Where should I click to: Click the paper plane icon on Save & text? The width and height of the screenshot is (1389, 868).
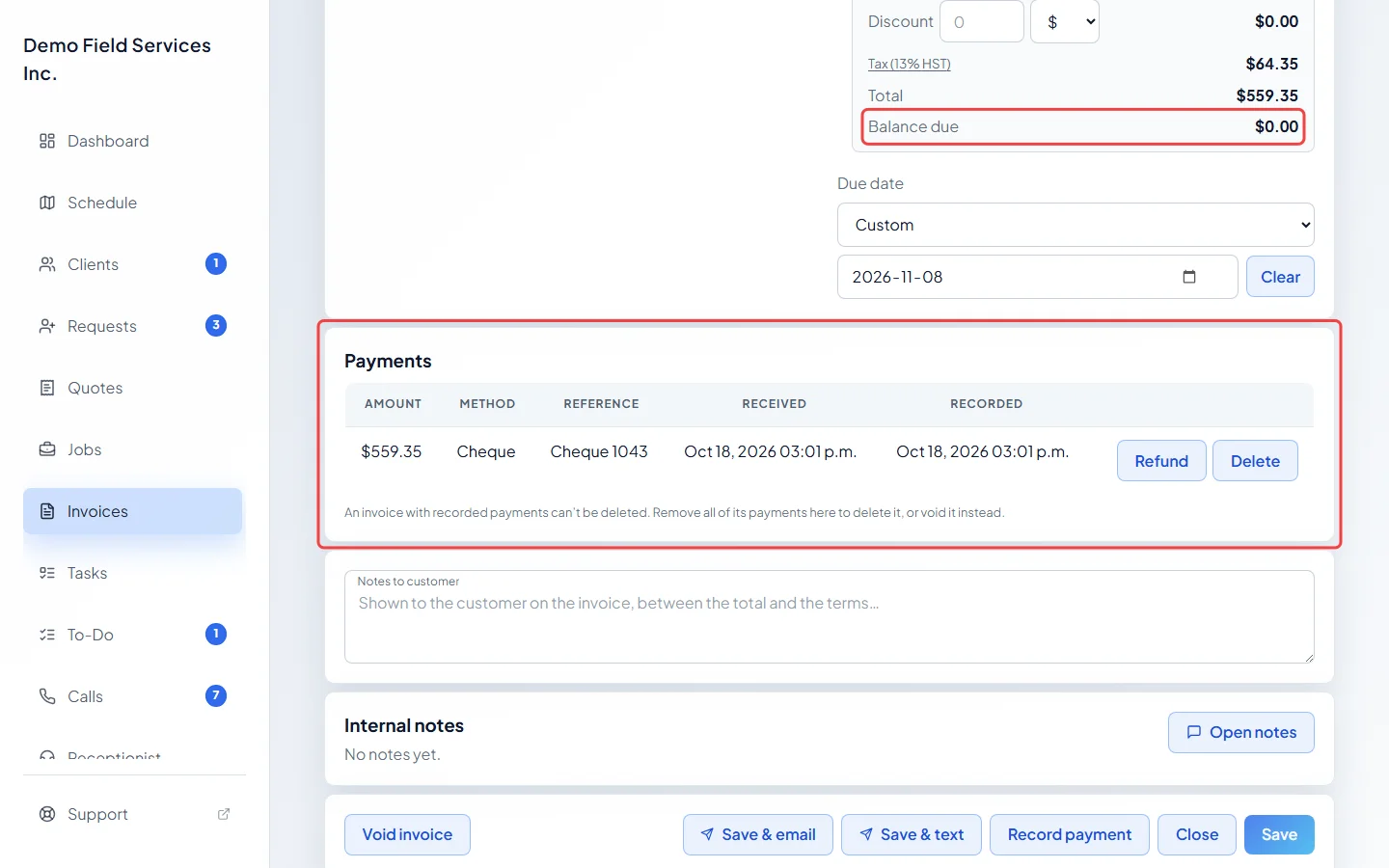pyautogui.click(x=866, y=834)
